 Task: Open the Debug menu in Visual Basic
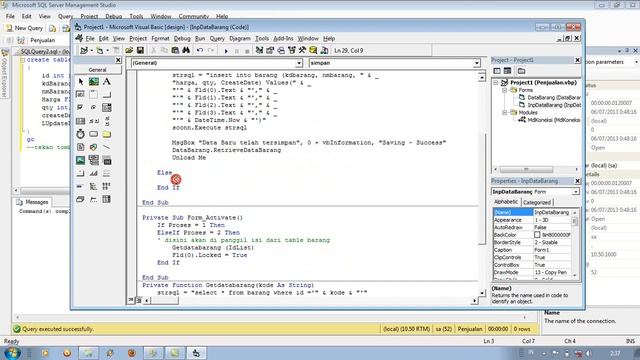(182, 38)
